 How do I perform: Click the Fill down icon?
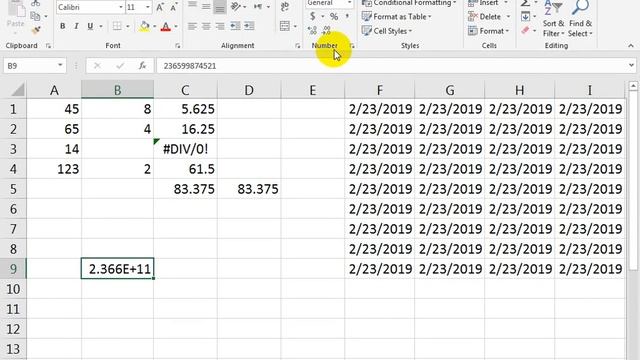click(x=525, y=17)
